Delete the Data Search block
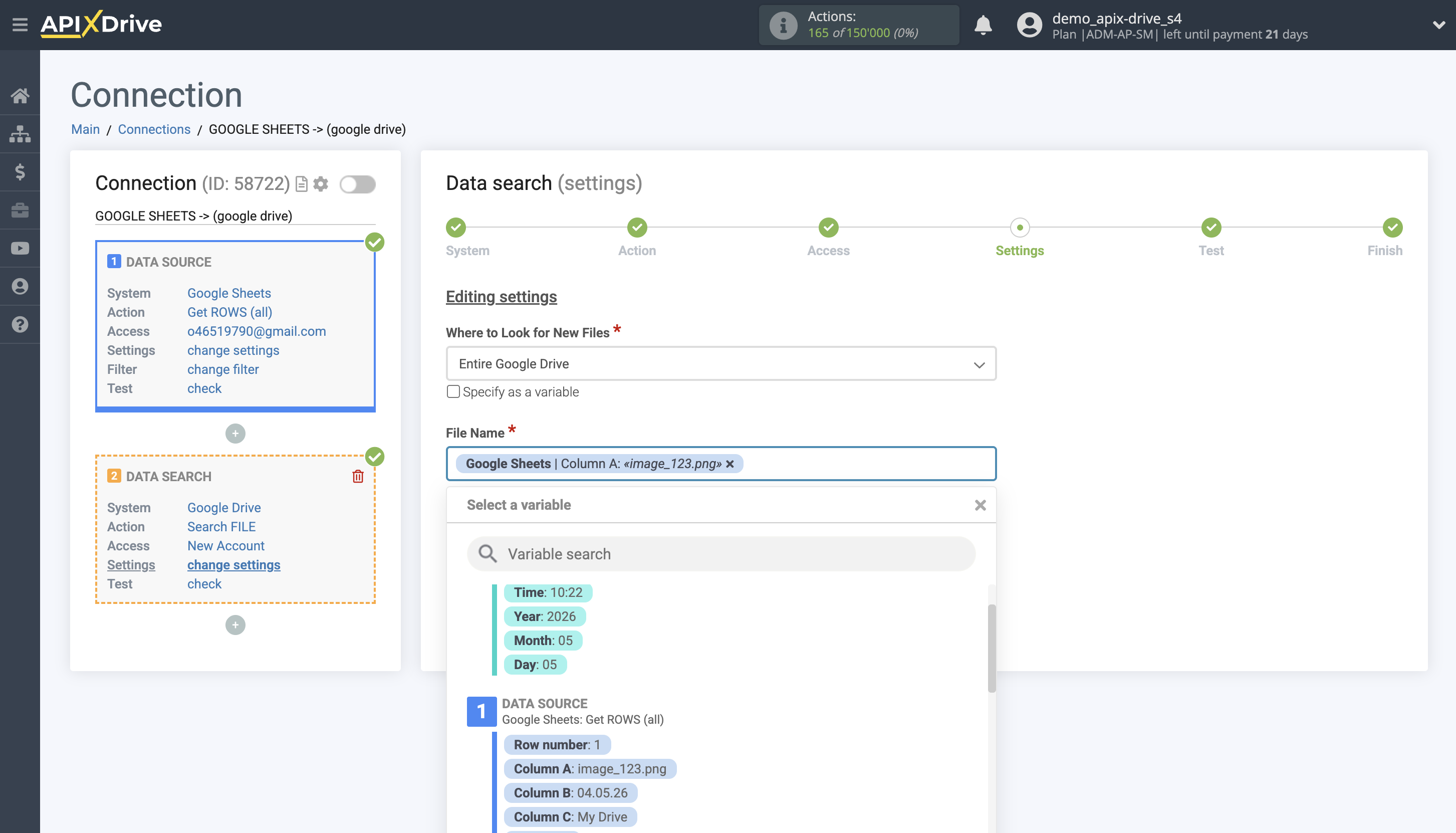This screenshot has height=833, width=1456. click(358, 476)
